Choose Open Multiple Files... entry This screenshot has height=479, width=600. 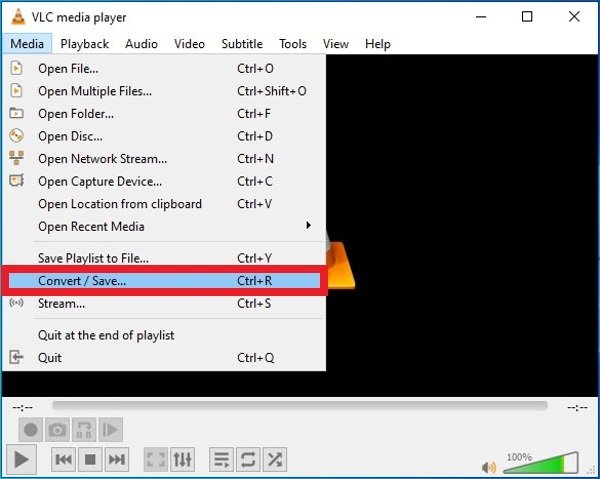(164, 91)
